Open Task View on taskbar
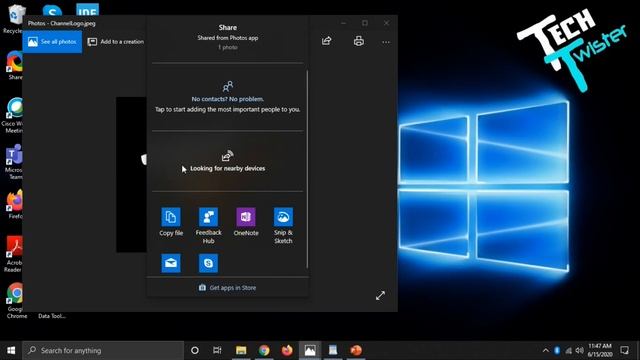The width and height of the screenshot is (640, 360). tap(217, 350)
